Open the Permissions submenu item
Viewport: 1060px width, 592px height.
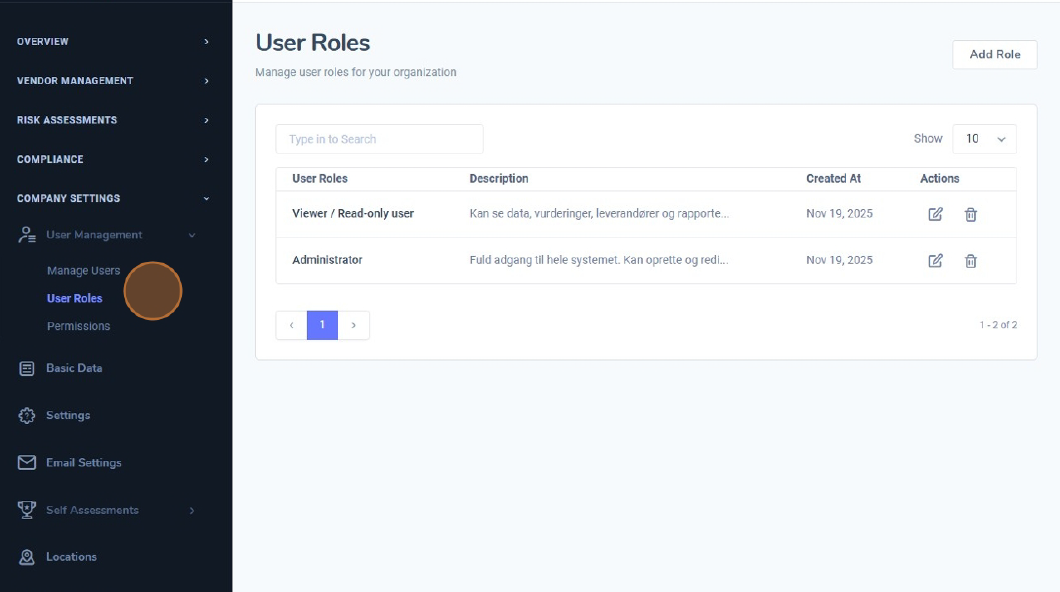pos(78,326)
